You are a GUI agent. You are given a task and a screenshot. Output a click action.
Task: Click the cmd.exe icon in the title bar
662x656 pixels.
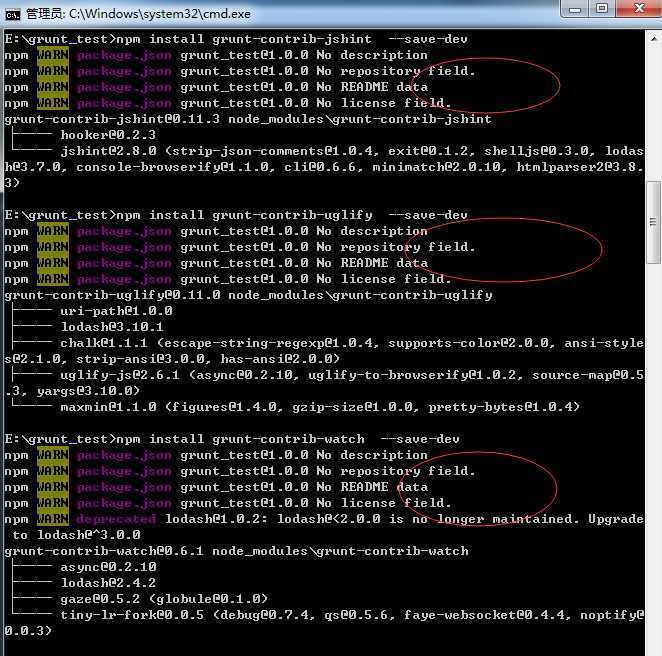tap(13, 15)
